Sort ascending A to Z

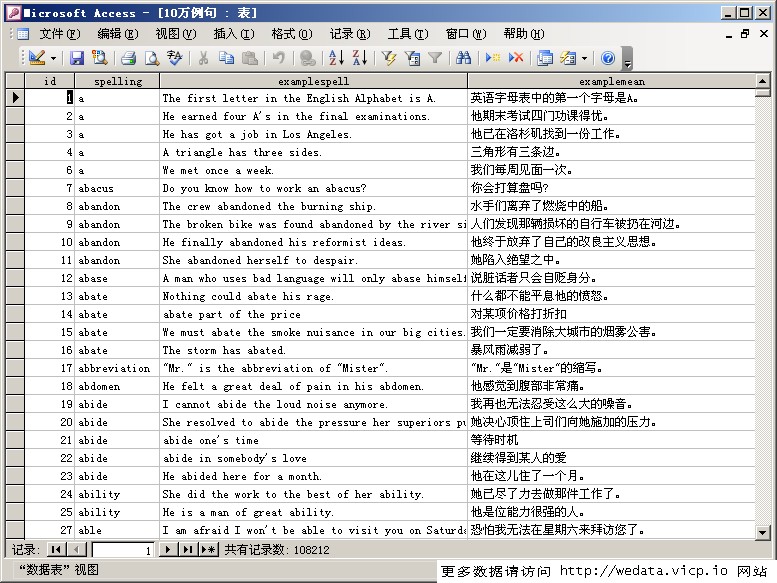click(336, 58)
